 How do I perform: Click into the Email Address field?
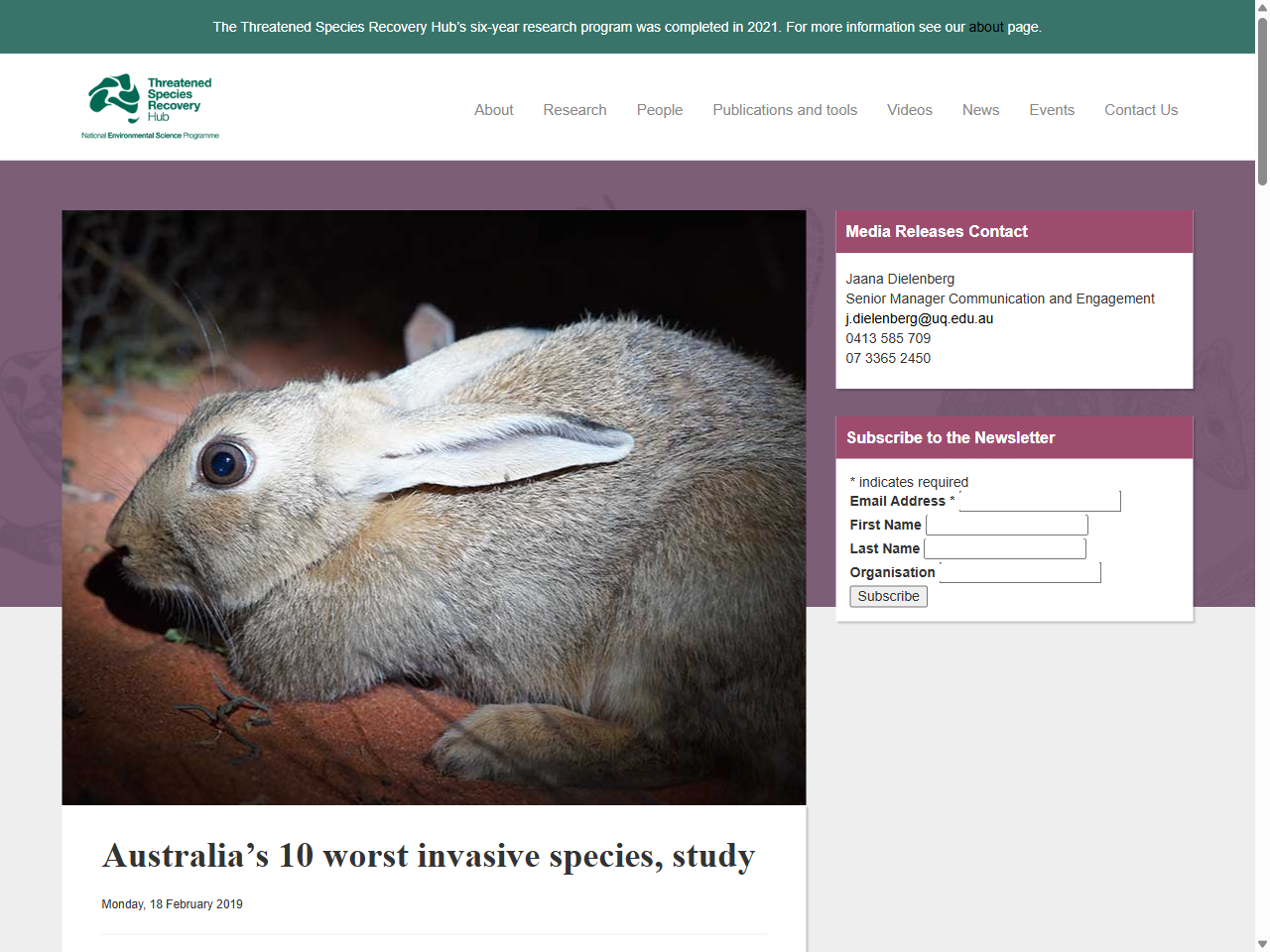pos(1040,501)
